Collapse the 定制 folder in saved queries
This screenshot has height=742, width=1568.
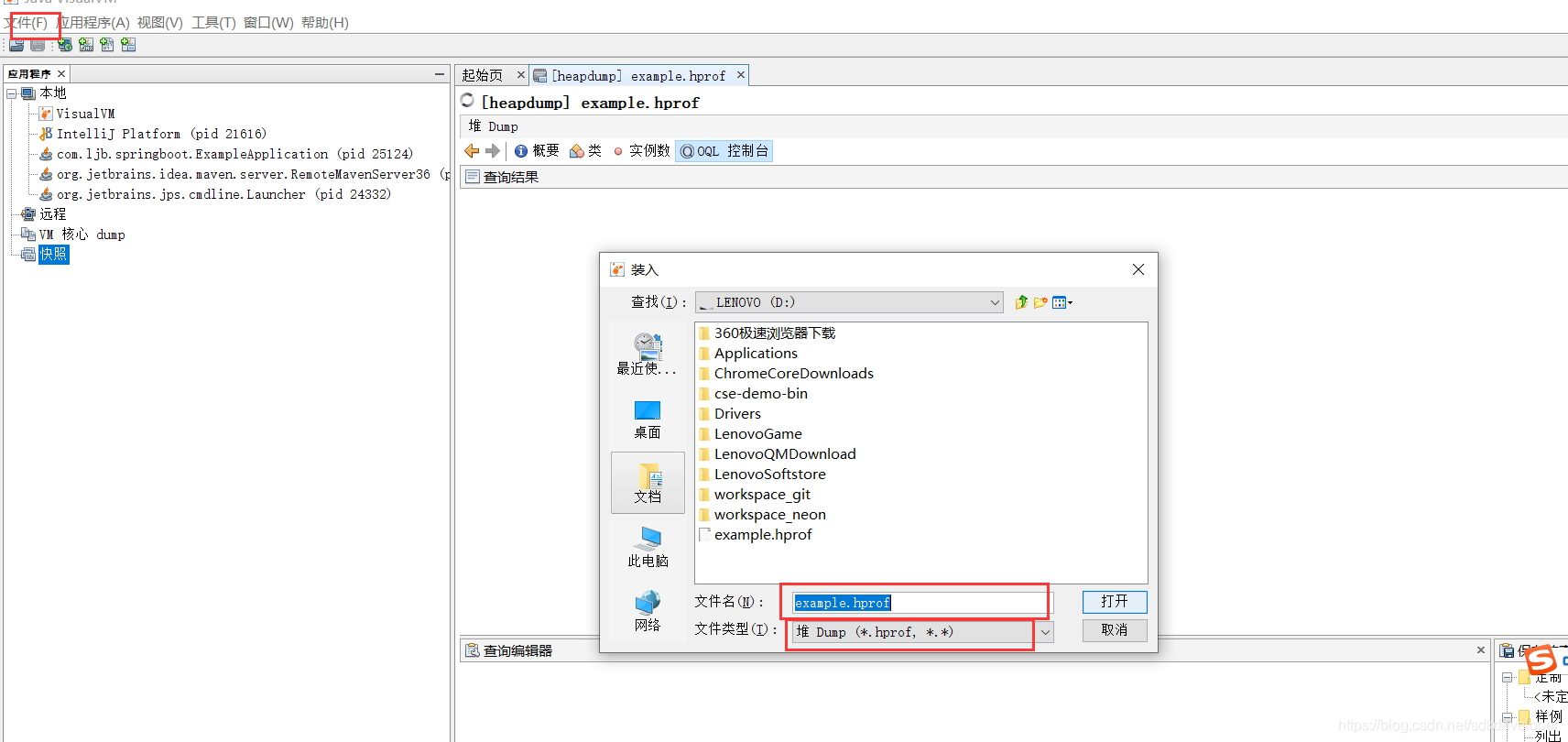[x=1507, y=678]
